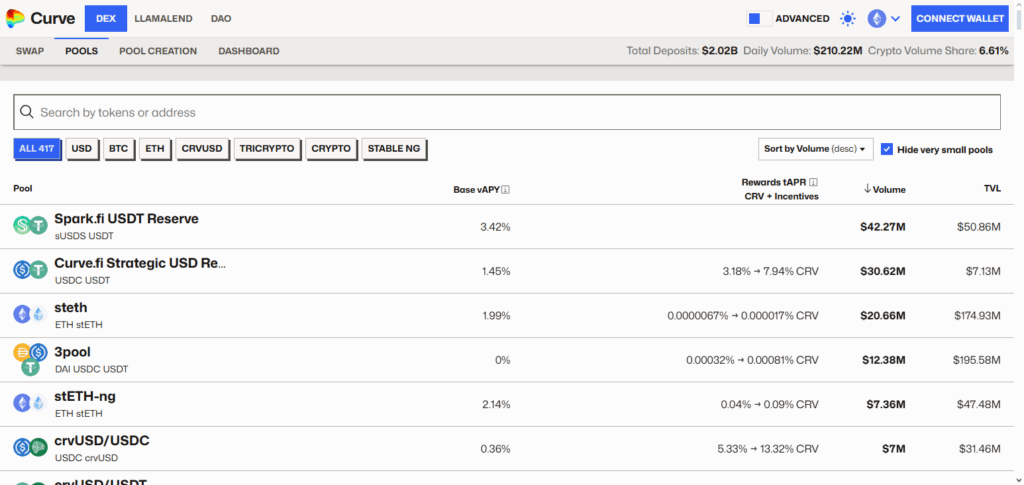Screen dimensions: 1024x485
Task: Filter pools by STABLE NG
Action: click(394, 149)
